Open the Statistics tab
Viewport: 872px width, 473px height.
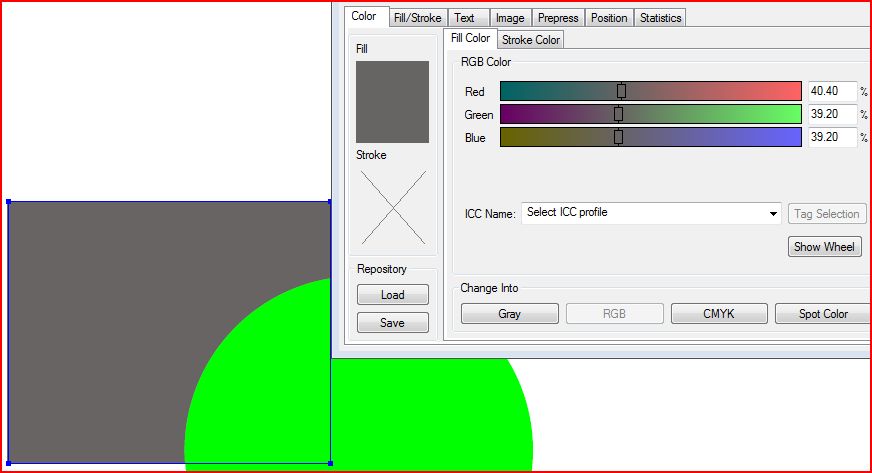tap(660, 18)
